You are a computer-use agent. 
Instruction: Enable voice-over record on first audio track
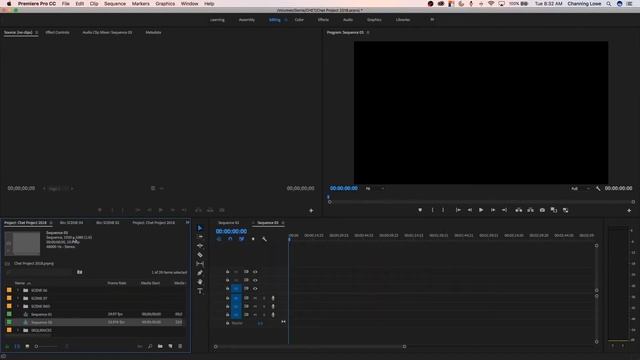[x=273, y=298]
